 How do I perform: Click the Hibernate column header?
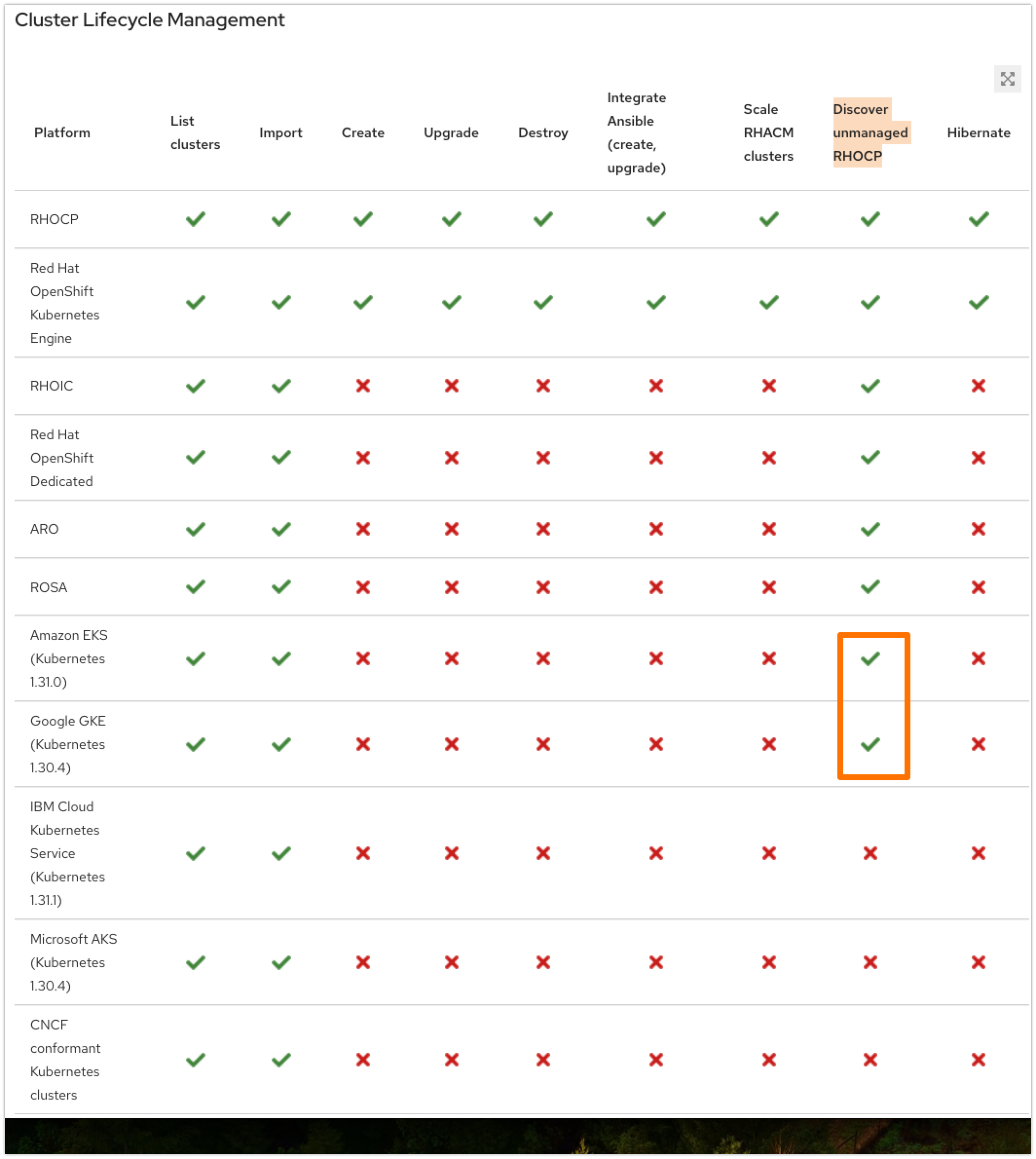[x=979, y=132]
